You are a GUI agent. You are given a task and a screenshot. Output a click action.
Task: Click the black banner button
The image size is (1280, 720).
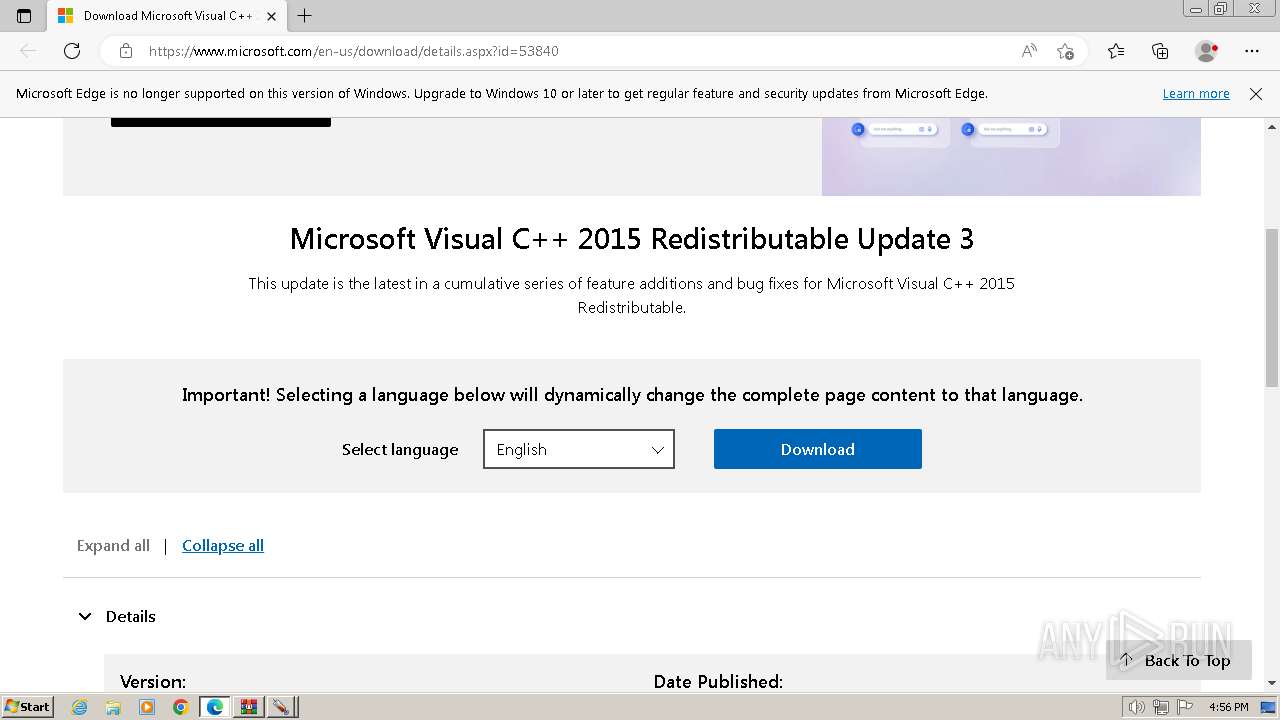pos(221,123)
